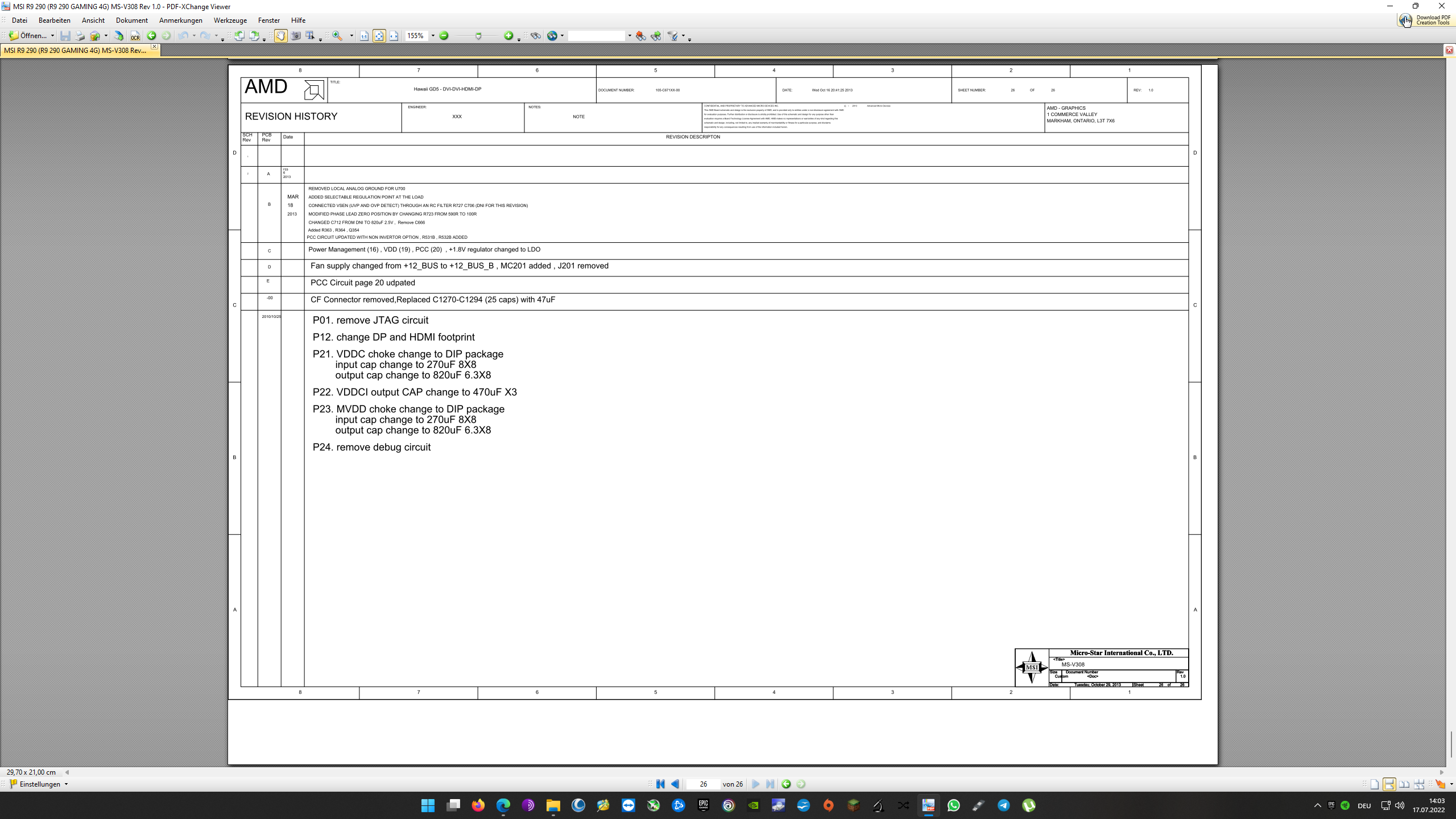Viewport: 1456px width, 819px height.
Task: Open the search box history dropdown
Action: pyautogui.click(x=630, y=36)
